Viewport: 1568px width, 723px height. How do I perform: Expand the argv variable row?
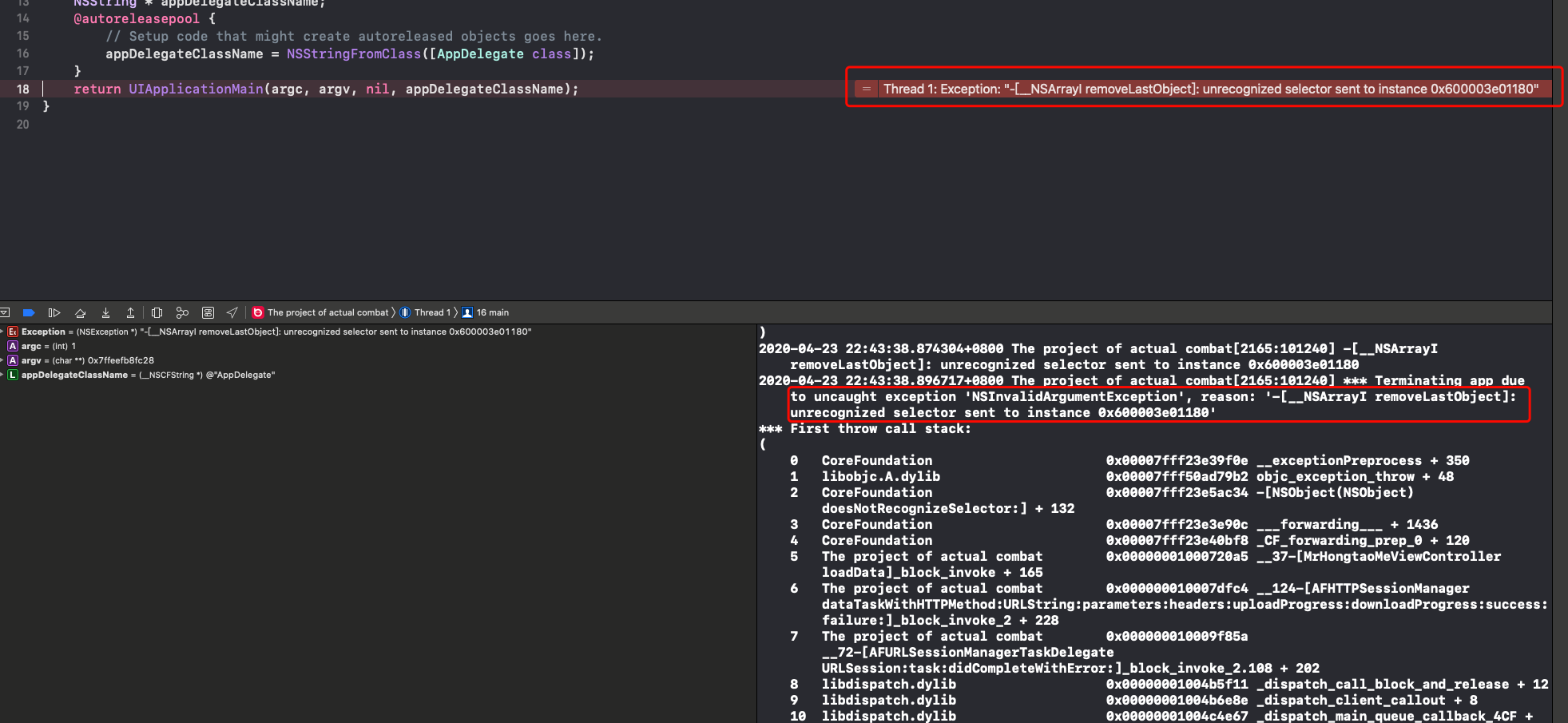click(2, 360)
